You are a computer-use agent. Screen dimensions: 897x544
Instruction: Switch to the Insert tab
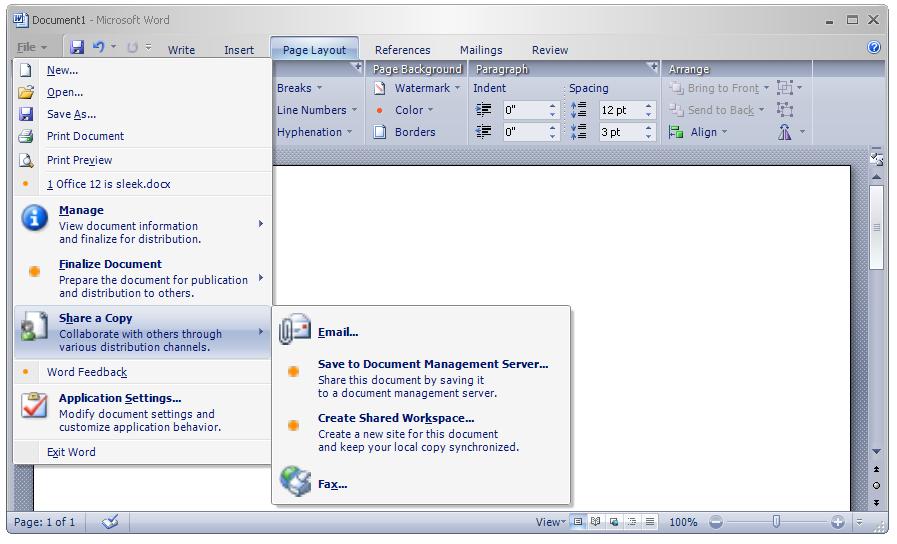[239, 50]
